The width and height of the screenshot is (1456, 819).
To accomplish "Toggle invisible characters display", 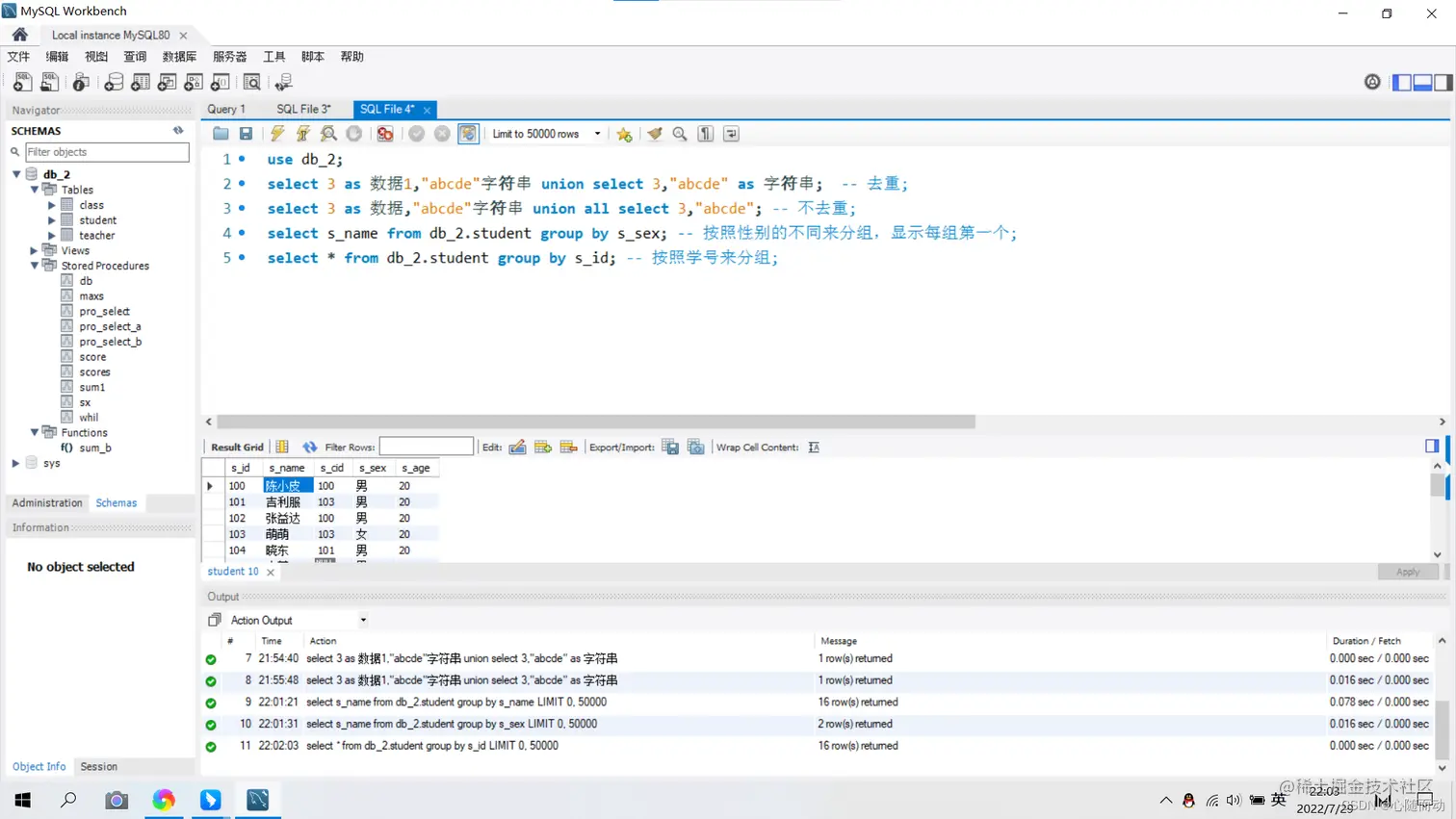I will click(x=706, y=134).
